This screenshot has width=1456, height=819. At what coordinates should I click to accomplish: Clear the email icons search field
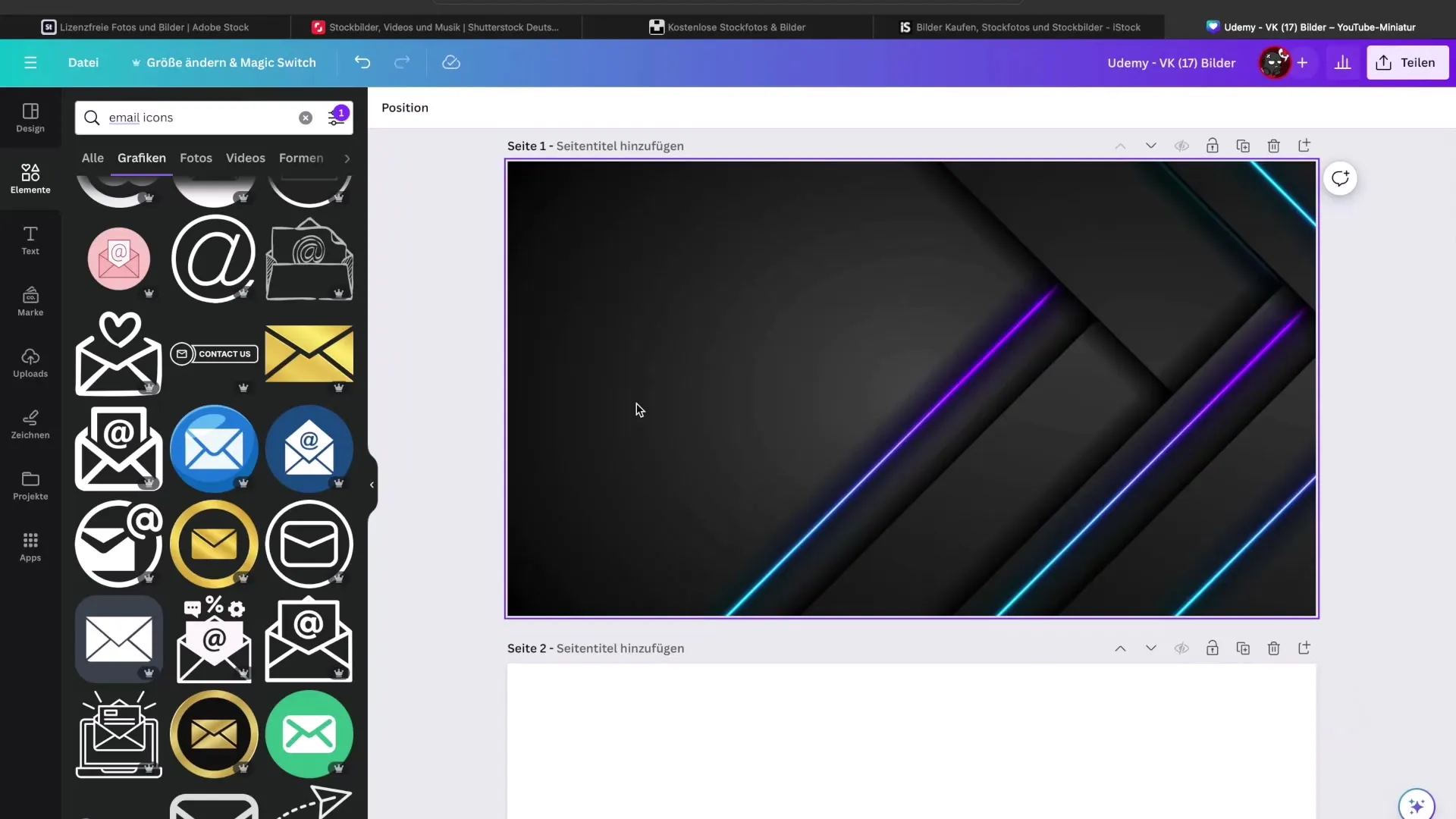(x=305, y=118)
